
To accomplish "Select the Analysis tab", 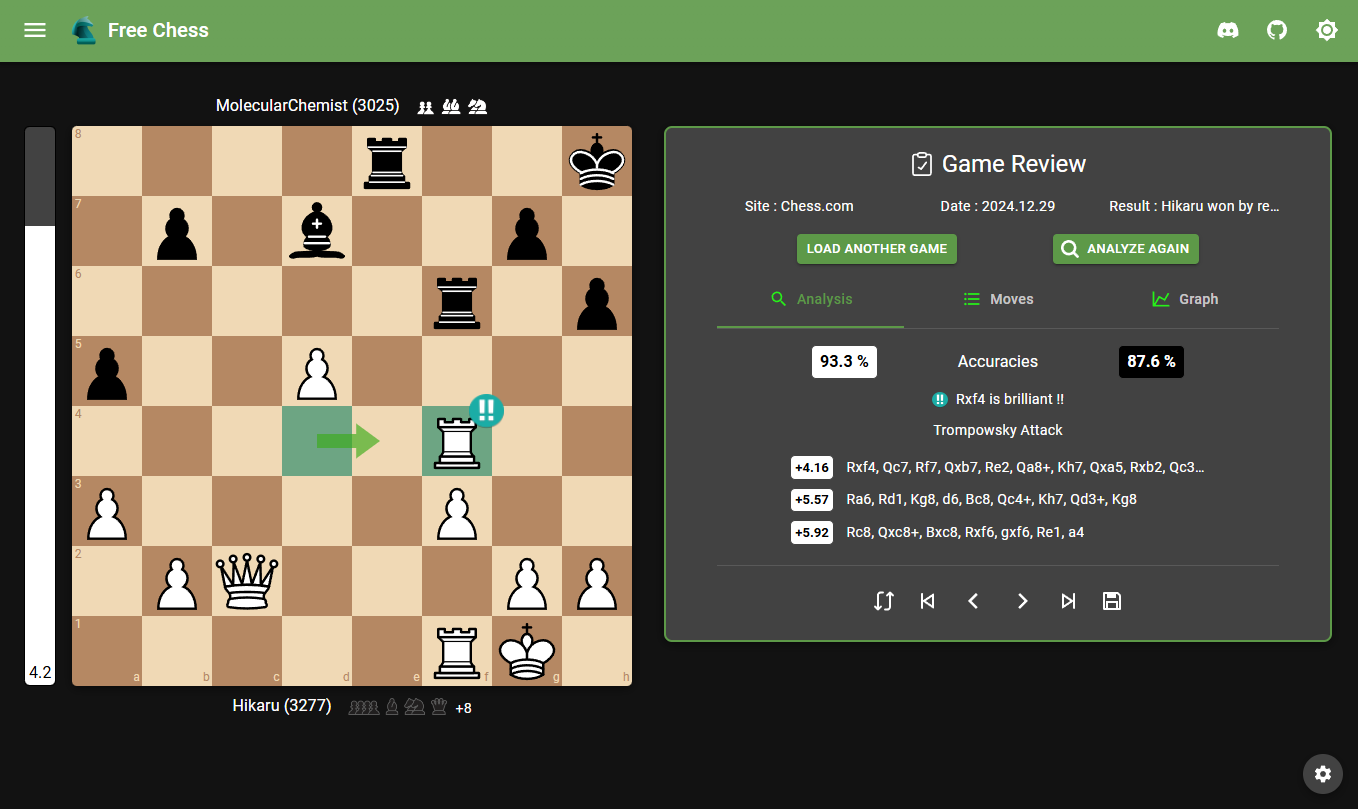I will pos(811,299).
